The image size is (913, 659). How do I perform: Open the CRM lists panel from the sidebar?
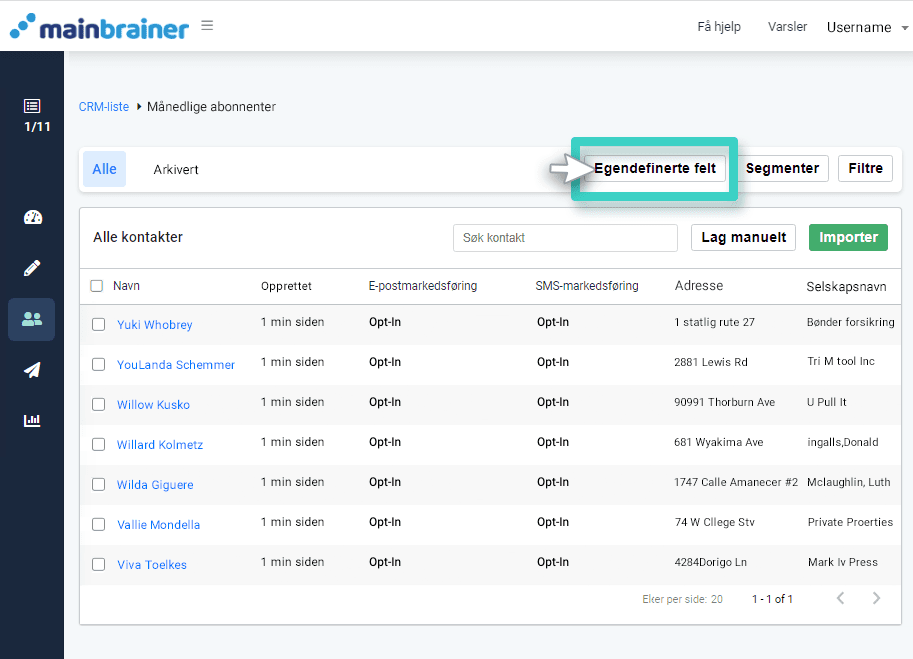coord(31,106)
